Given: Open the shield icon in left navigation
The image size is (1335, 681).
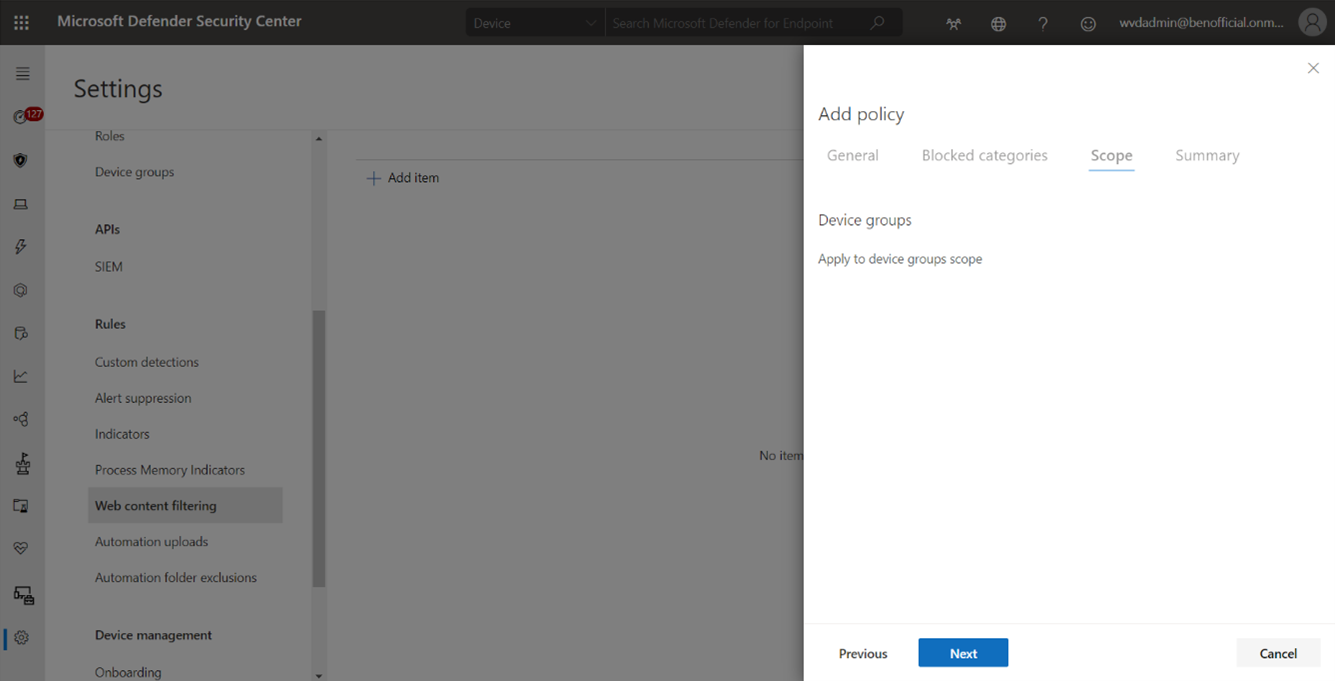Looking at the screenshot, I should 21,160.
